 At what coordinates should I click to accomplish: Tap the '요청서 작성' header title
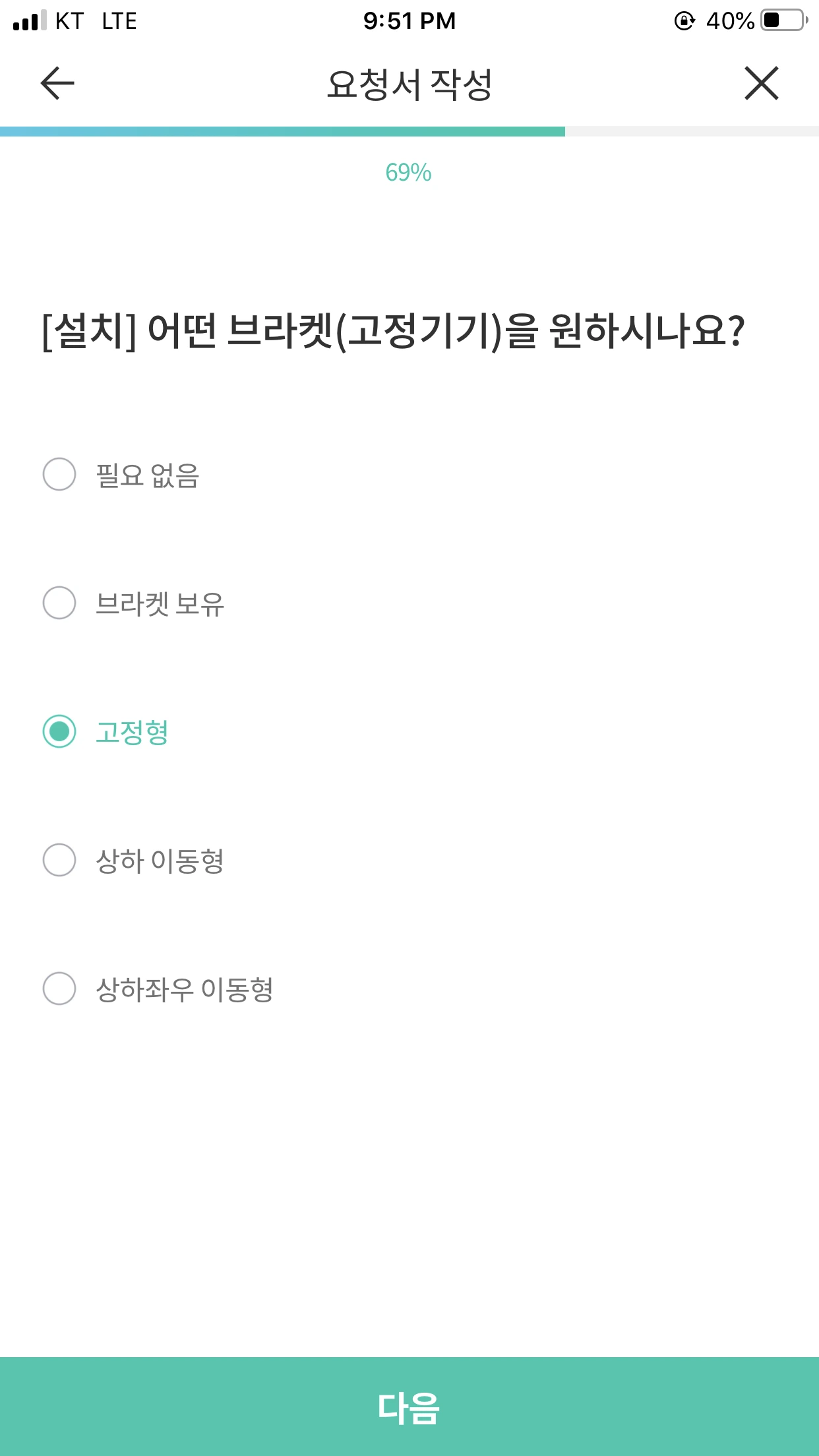click(409, 84)
